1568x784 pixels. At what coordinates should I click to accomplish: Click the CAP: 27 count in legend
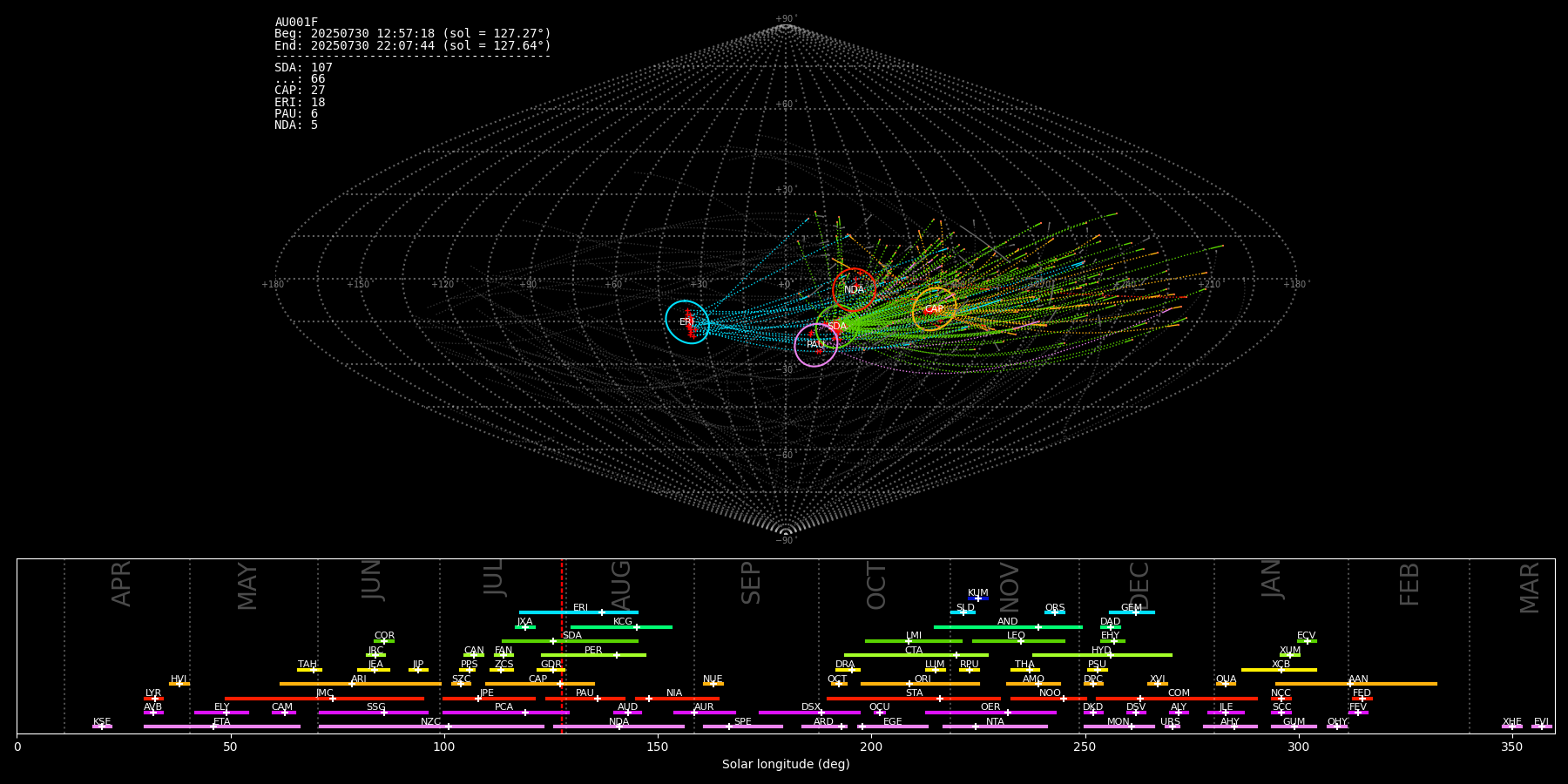(x=300, y=91)
